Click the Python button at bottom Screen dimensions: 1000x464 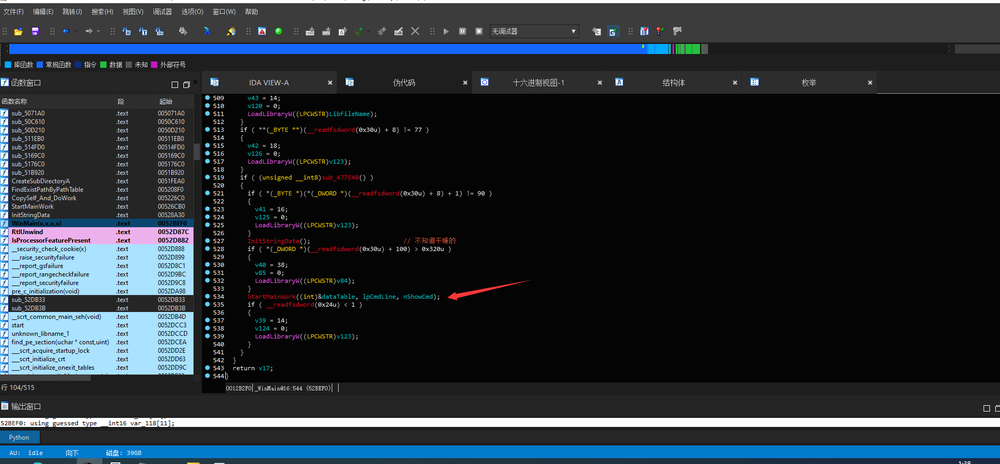click(x=19, y=437)
